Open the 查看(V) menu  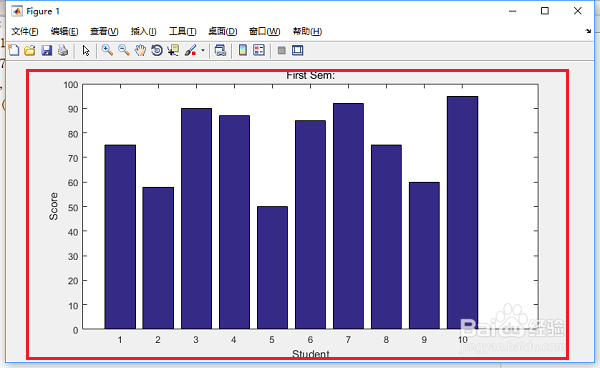(x=104, y=31)
